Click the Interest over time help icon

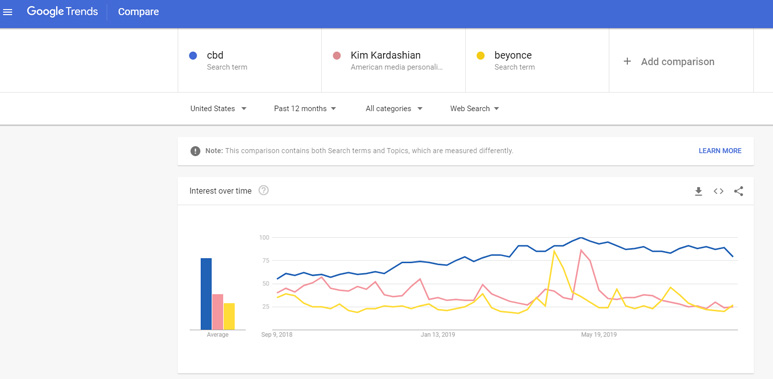pos(264,191)
